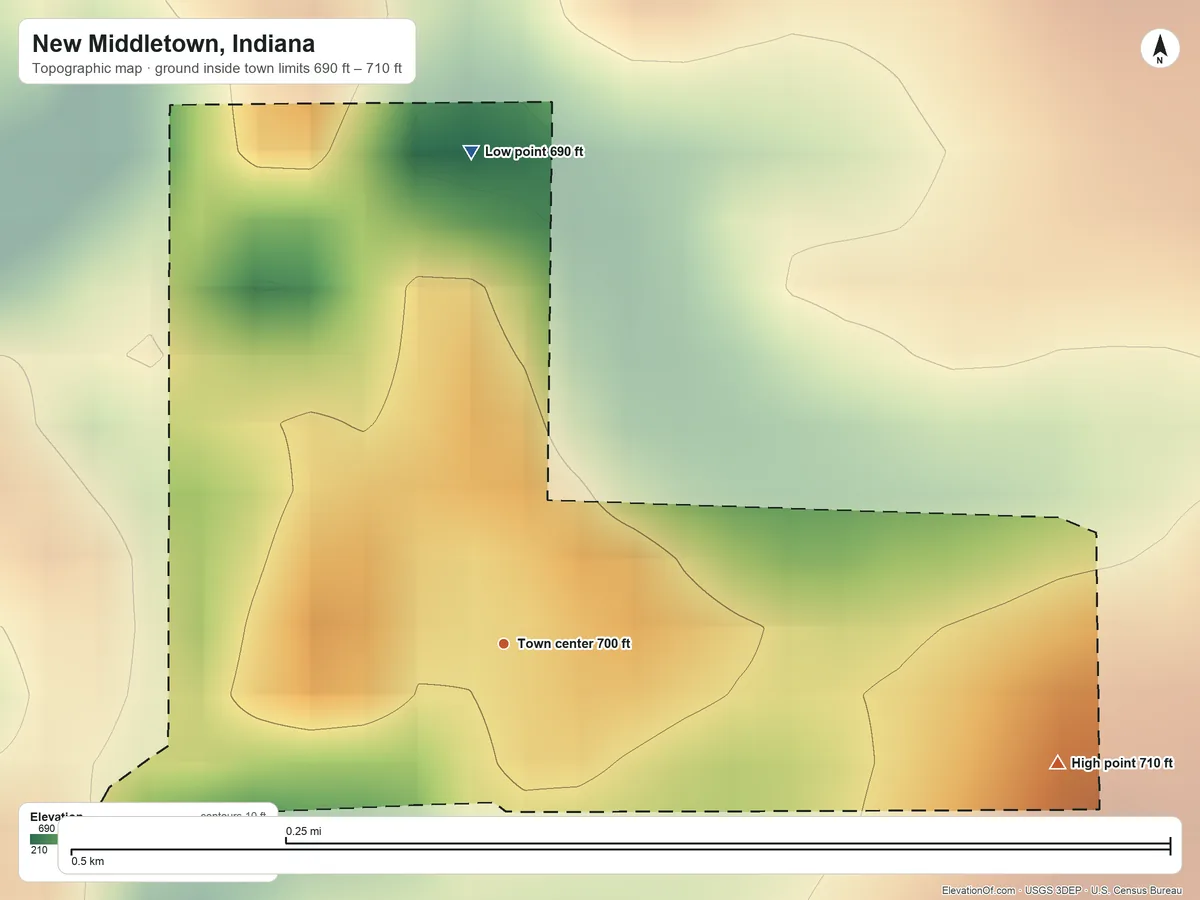Viewport: 1200px width, 900px height.
Task: Click the 'New Middletown, Indiana' title
Action: 174,44
